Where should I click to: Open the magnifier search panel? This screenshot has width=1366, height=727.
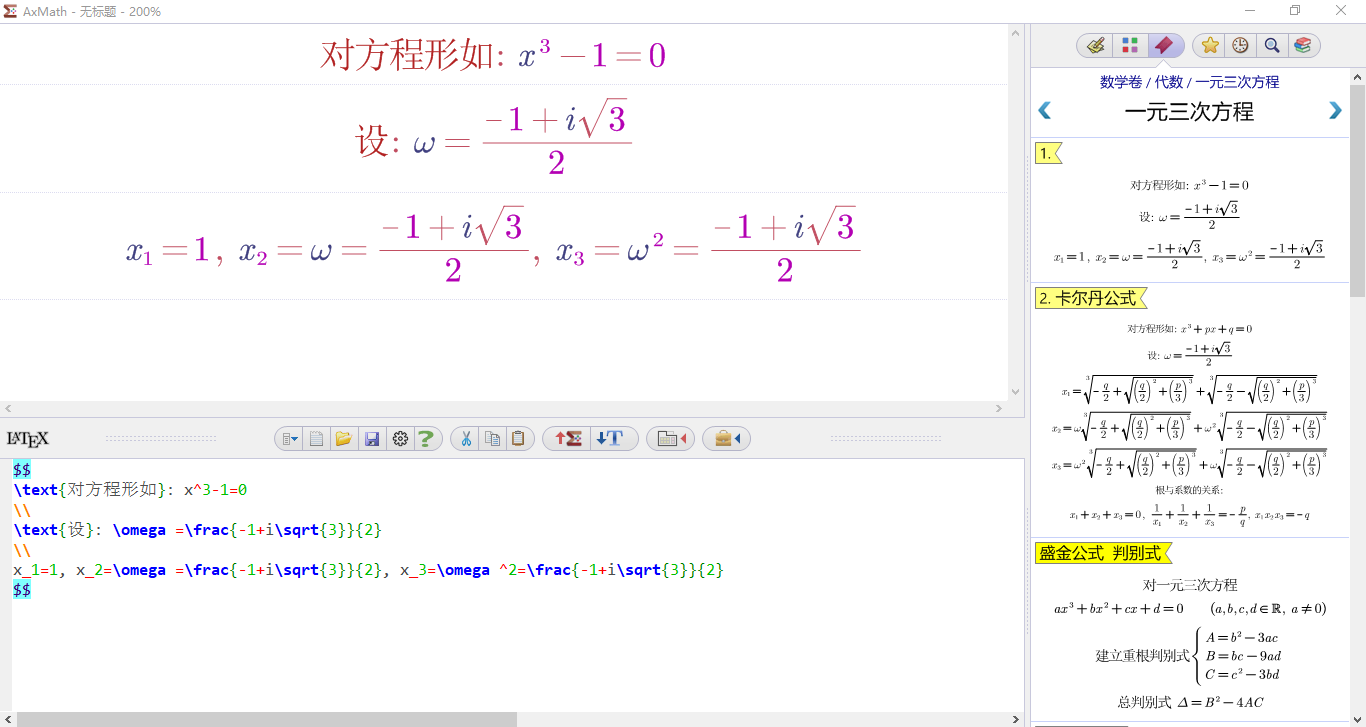click(1271, 45)
